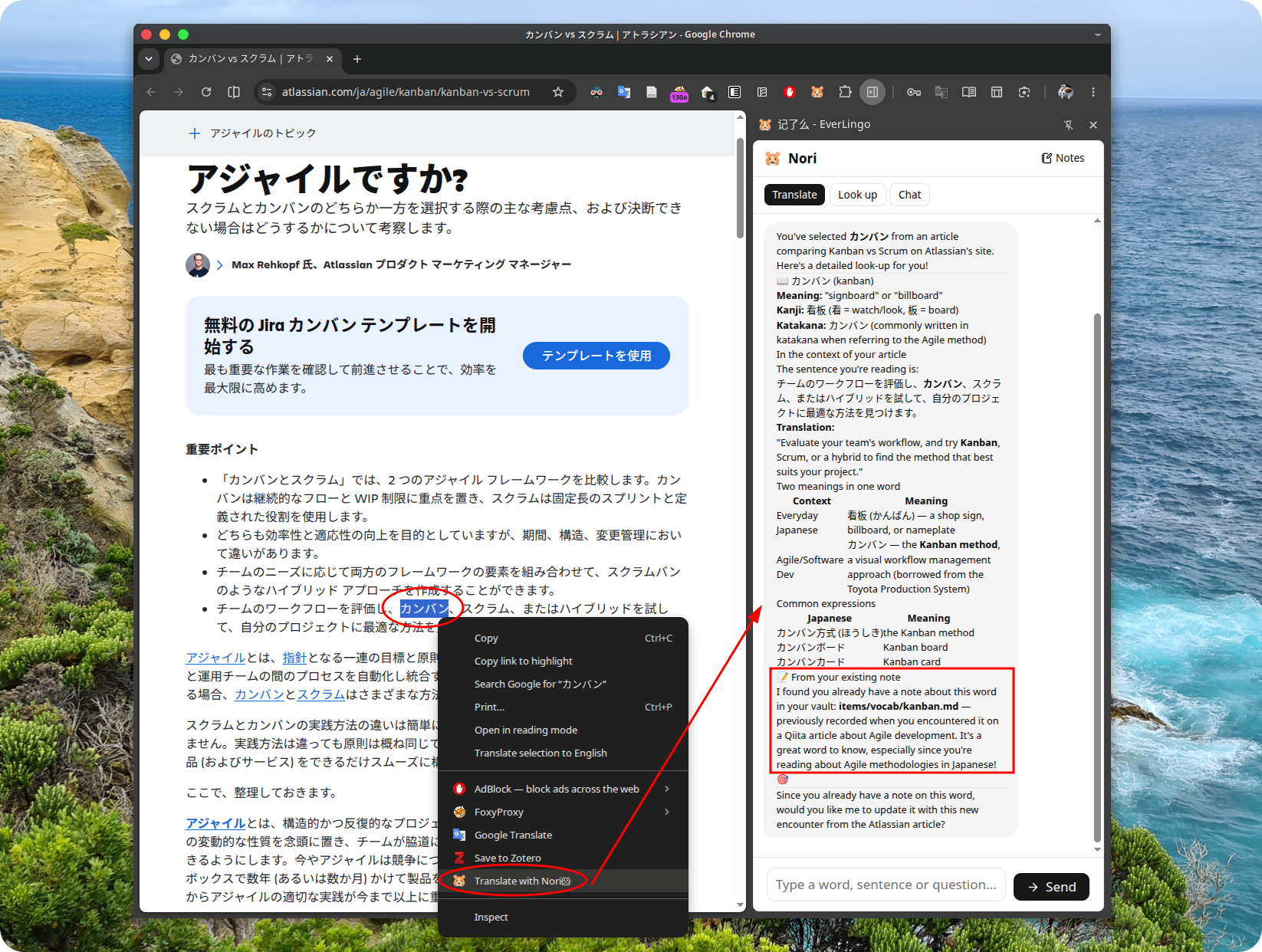1262x952 pixels.
Task: Toggle Chrome side panel button
Action: click(873, 92)
